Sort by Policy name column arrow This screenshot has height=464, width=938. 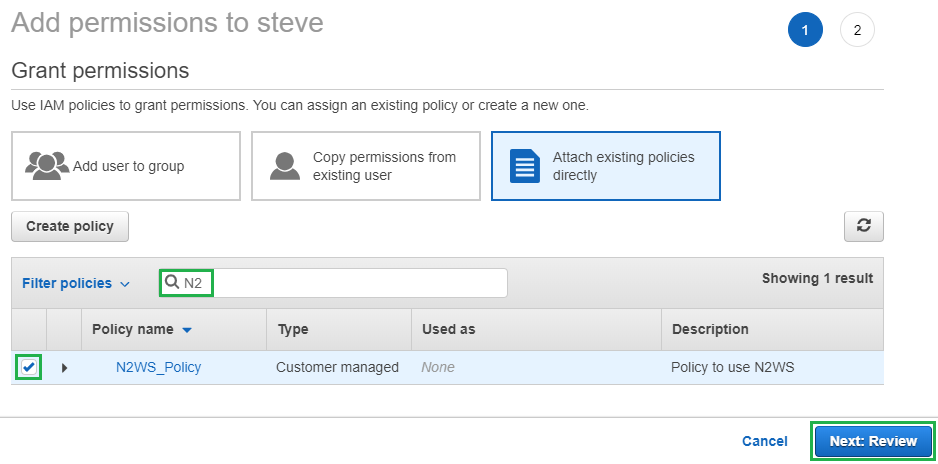(x=187, y=330)
